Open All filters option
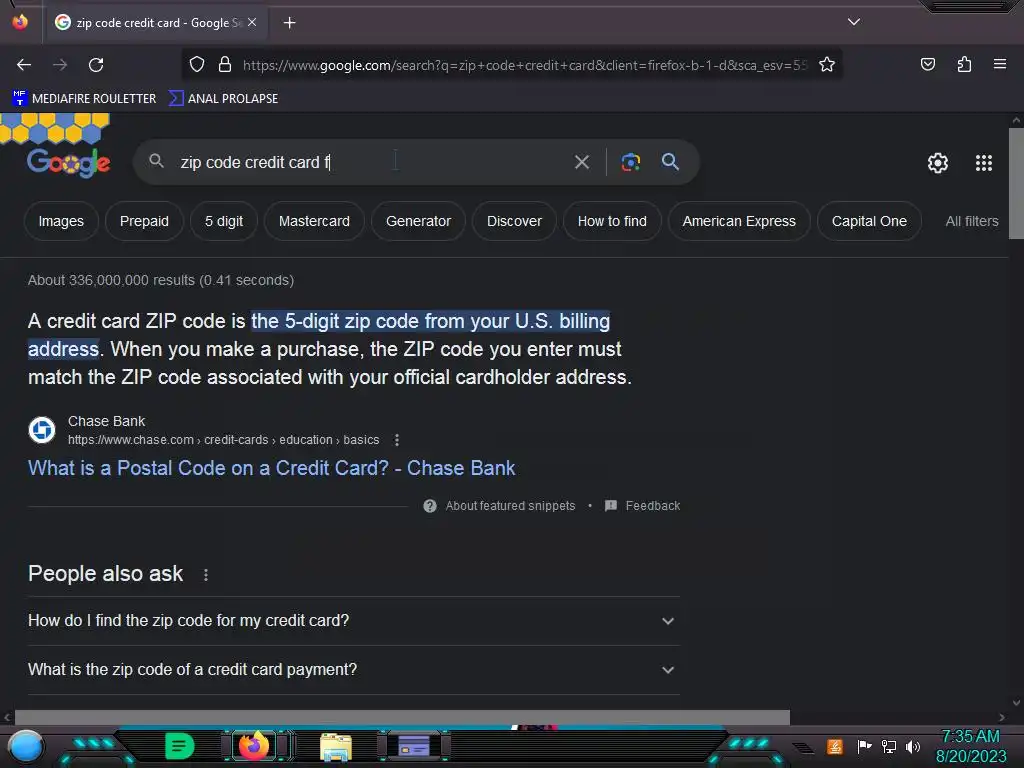 pos(971,221)
